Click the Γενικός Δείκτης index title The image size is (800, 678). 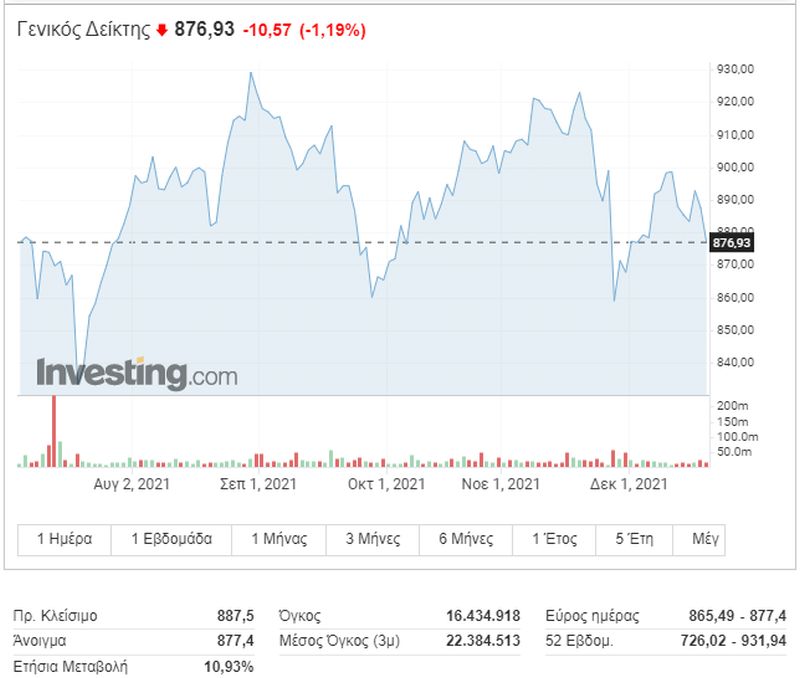(84, 30)
